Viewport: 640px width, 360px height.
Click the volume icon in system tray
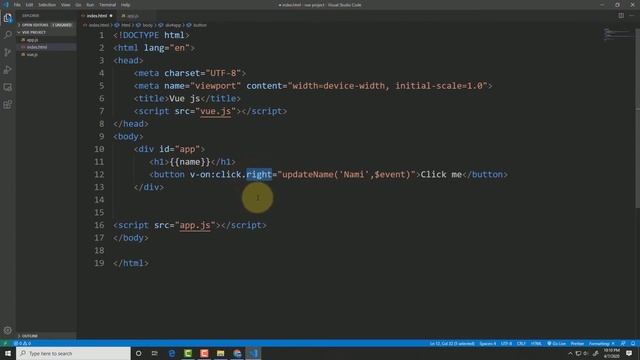point(586,353)
